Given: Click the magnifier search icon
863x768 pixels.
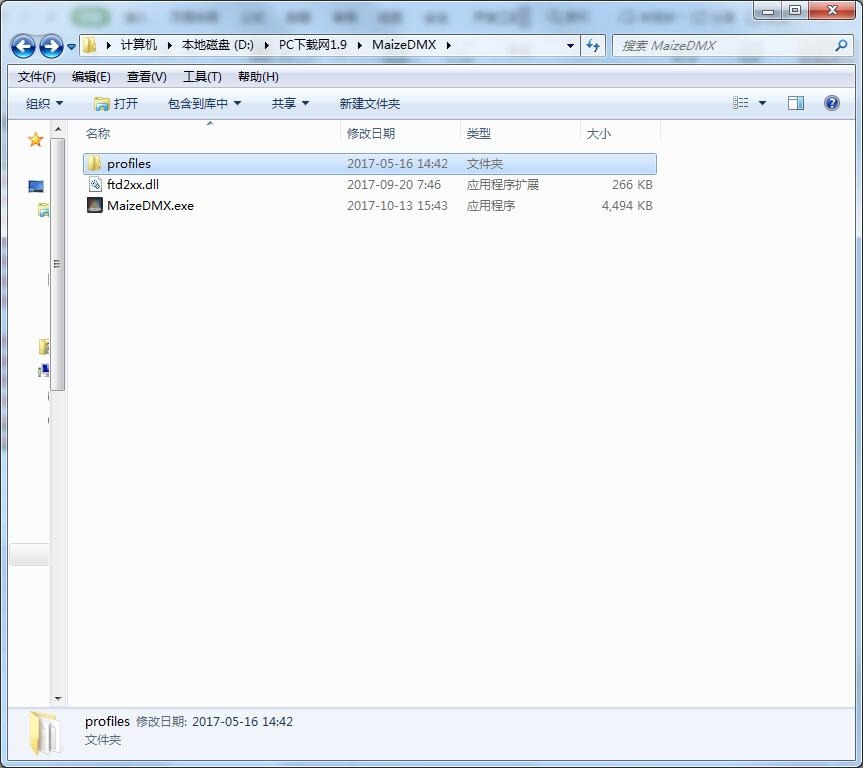Looking at the screenshot, I should (841, 46).
